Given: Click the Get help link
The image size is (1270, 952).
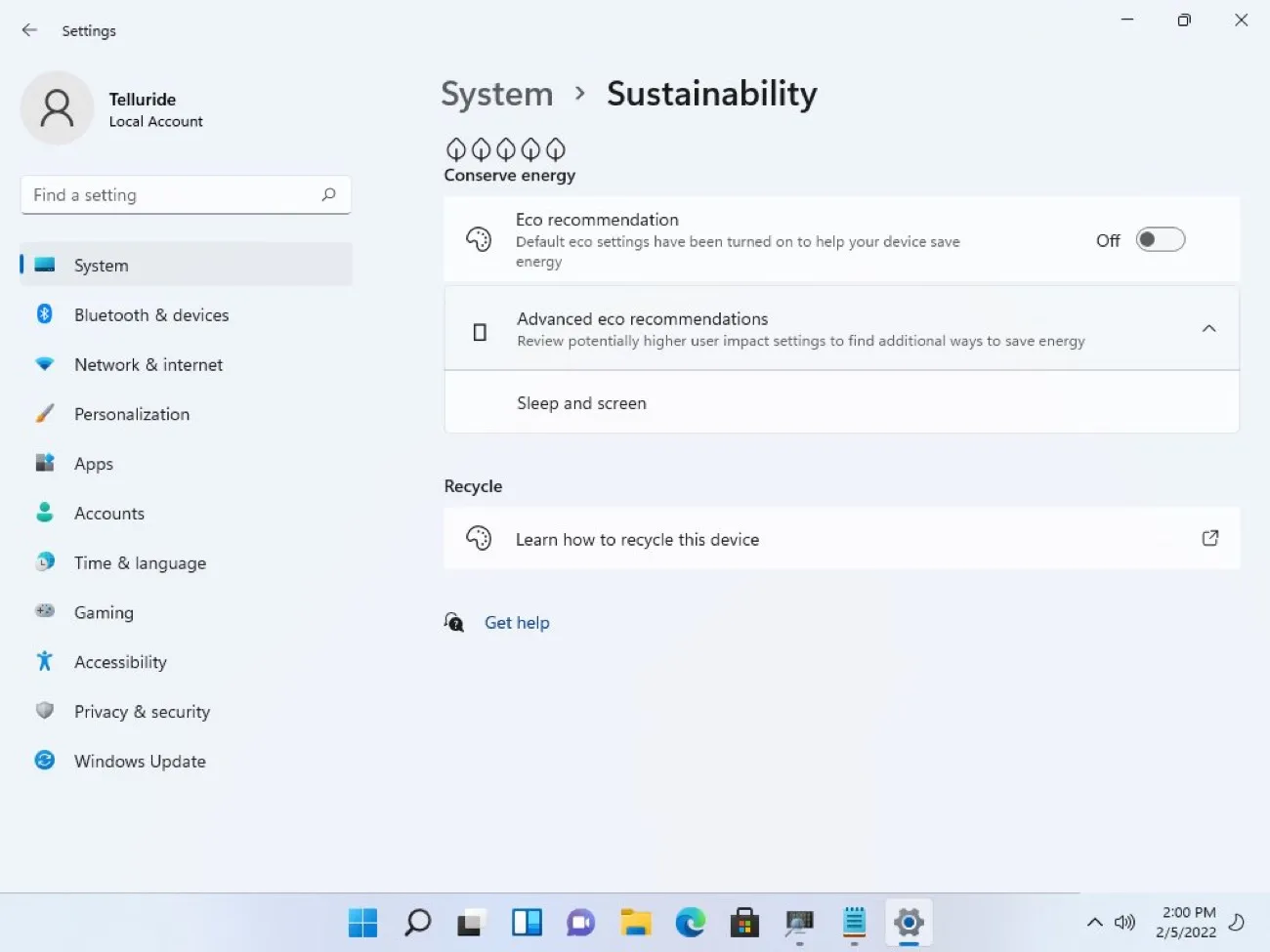Looking at the screenshot, I should pos(517,622).
